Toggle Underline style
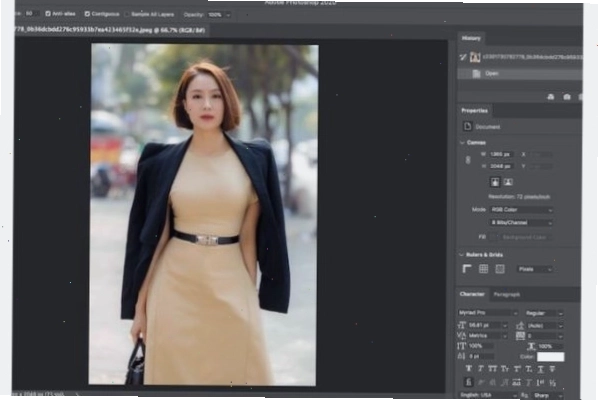Viewport: 598px width, 401px height. pos(540,369)
